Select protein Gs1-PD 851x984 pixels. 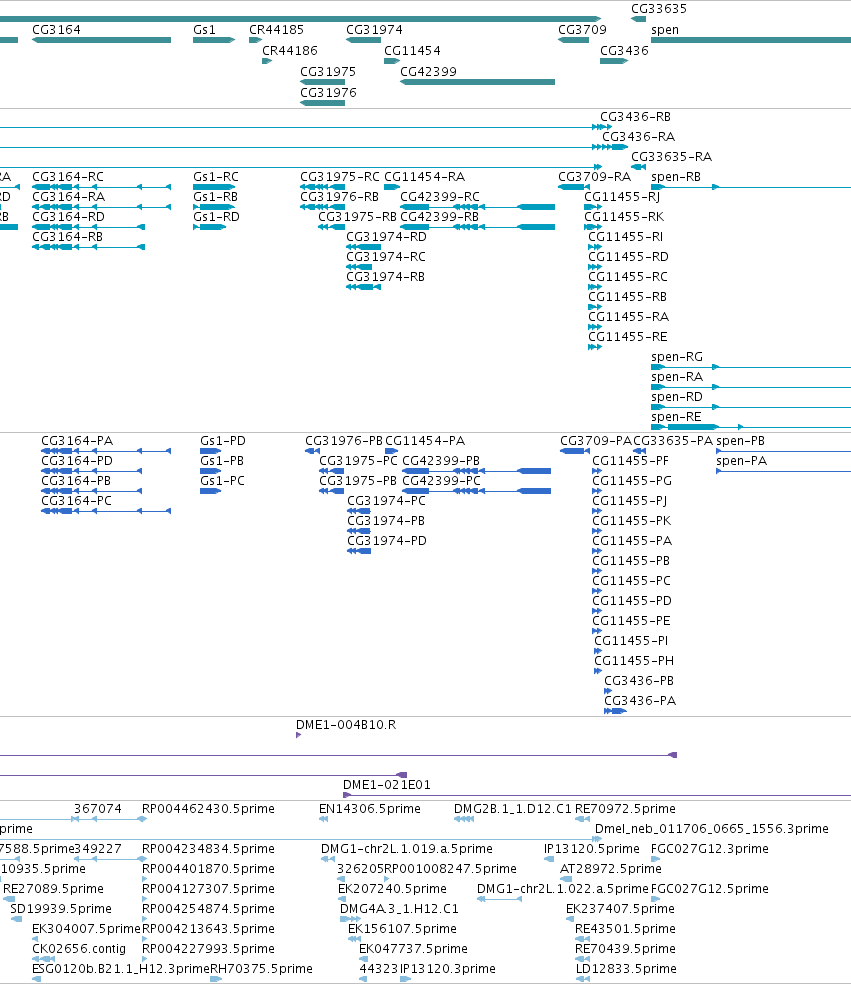click(x=223, y=441)
